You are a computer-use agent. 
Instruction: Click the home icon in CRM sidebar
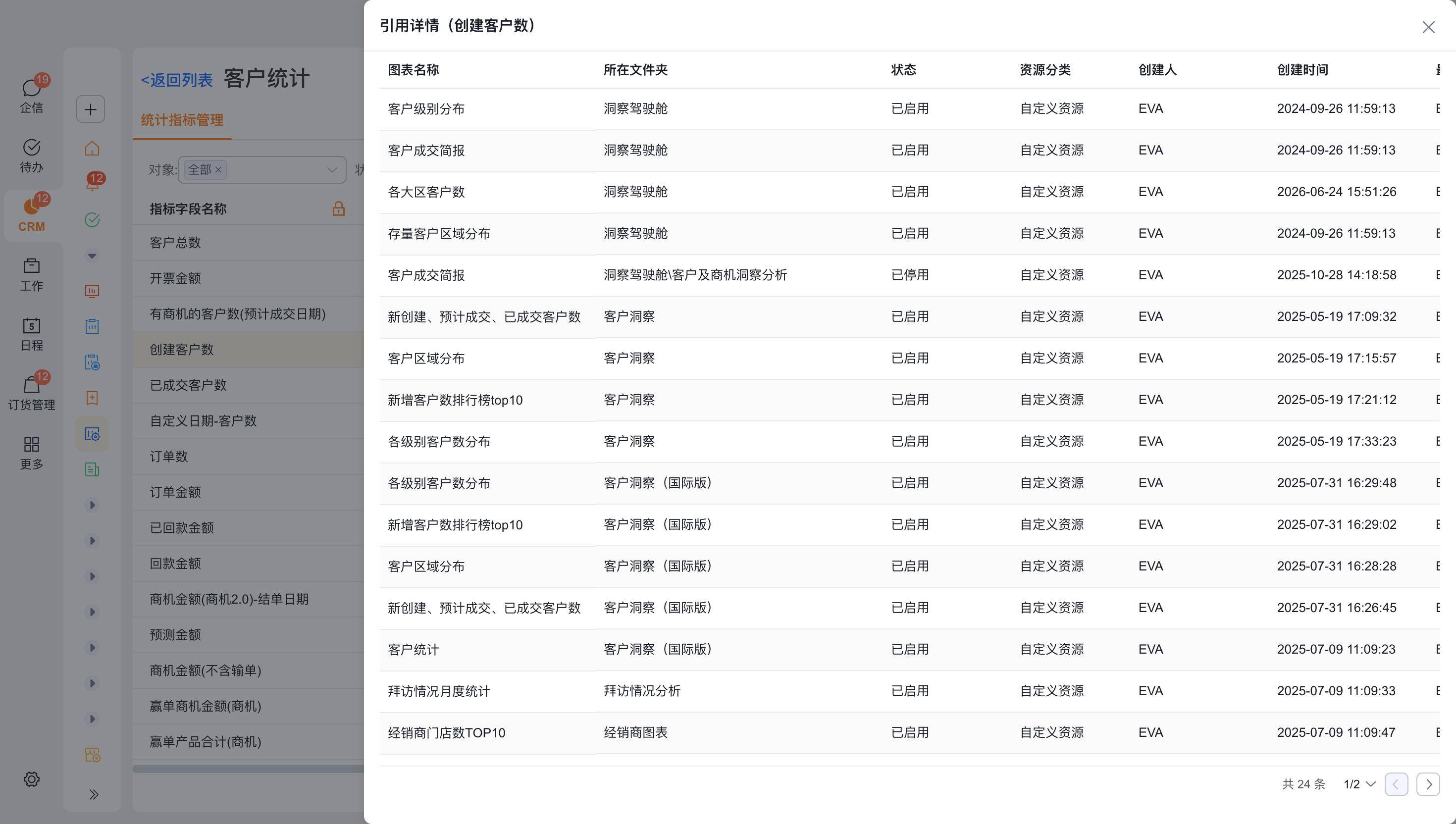92,148
